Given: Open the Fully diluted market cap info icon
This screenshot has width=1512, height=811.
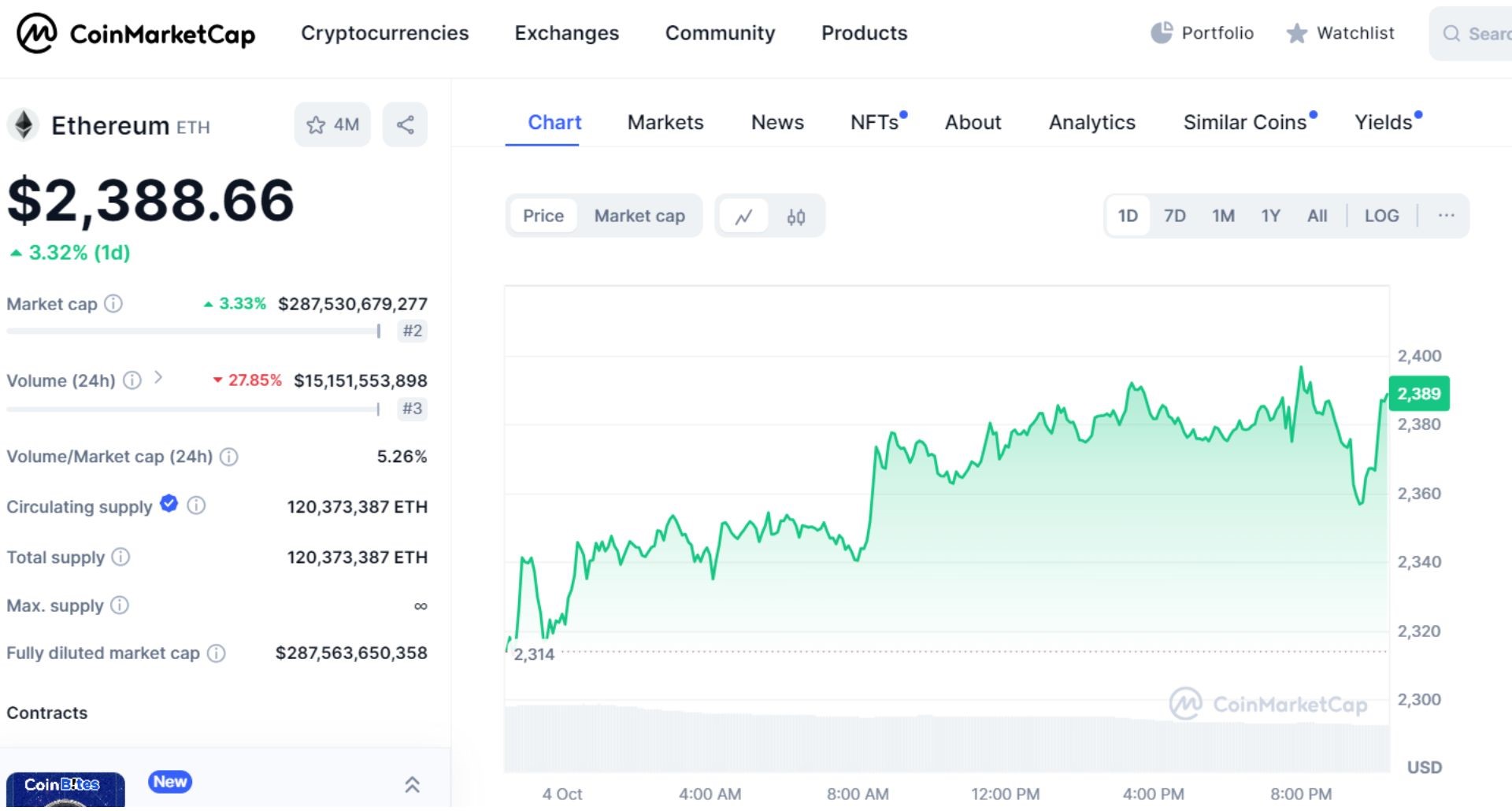Looking at the screenshot, I should point(216,653).
